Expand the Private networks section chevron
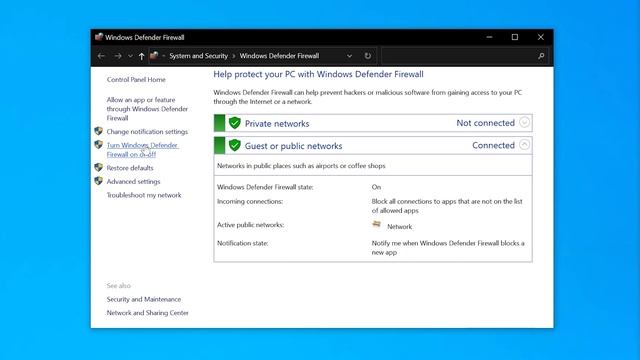Image resolution: width=640 pixels, height=360 pixels. (524, 122)
